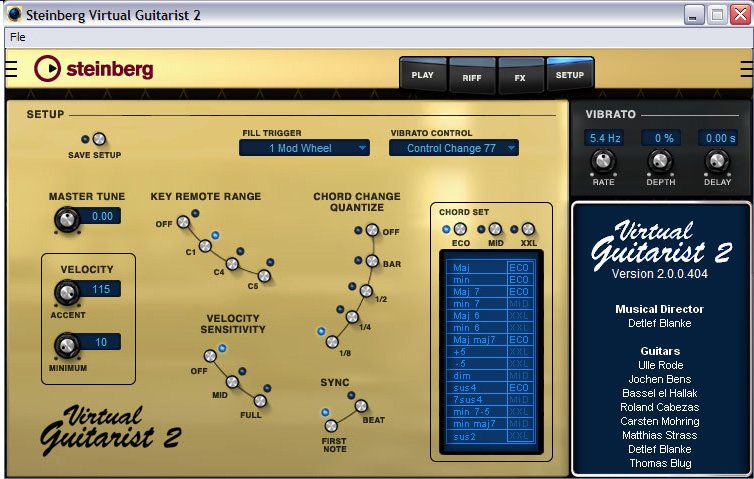Viewport: 754px width, 479px height.
Task: Open the Fle menu
Action: tap(18, 37)
